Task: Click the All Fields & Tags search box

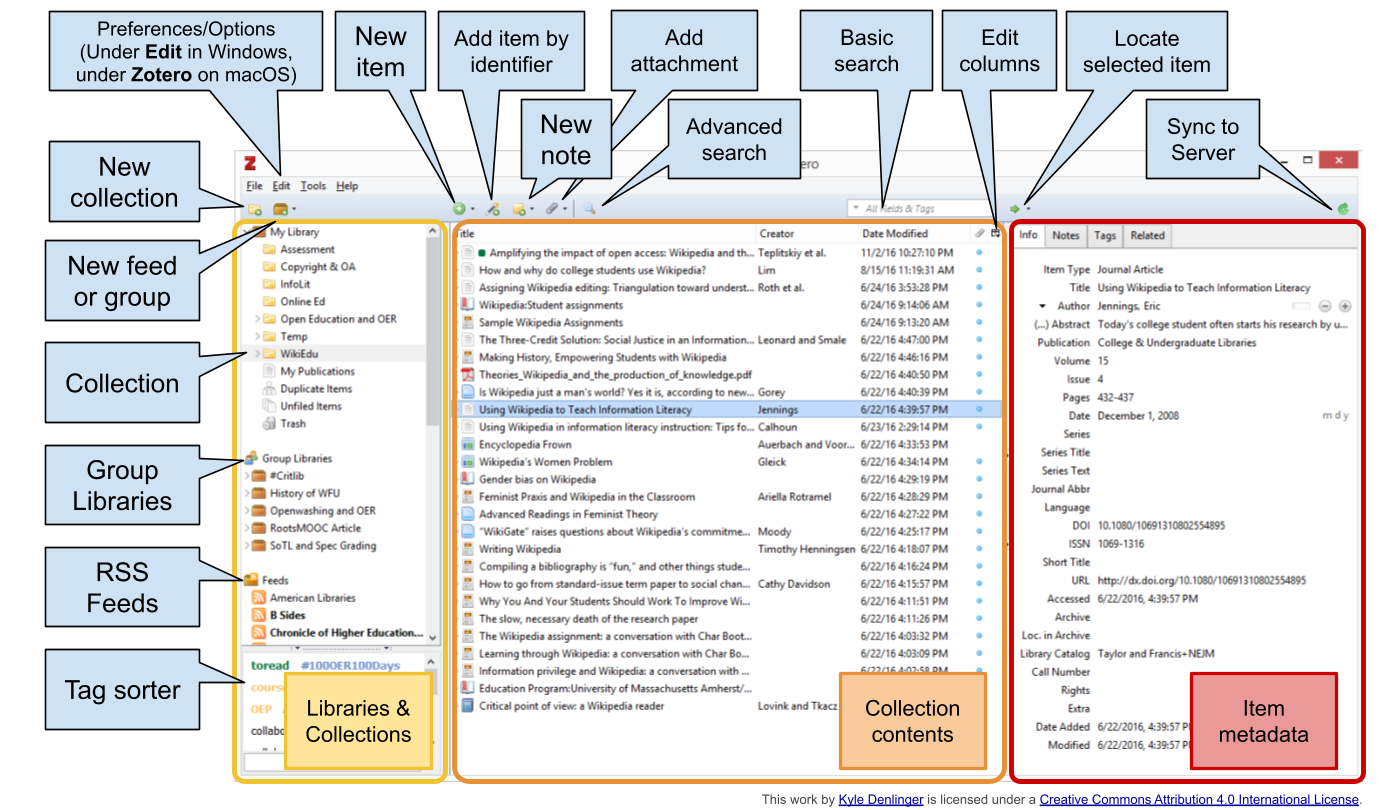Action: [x=920, y=209]
